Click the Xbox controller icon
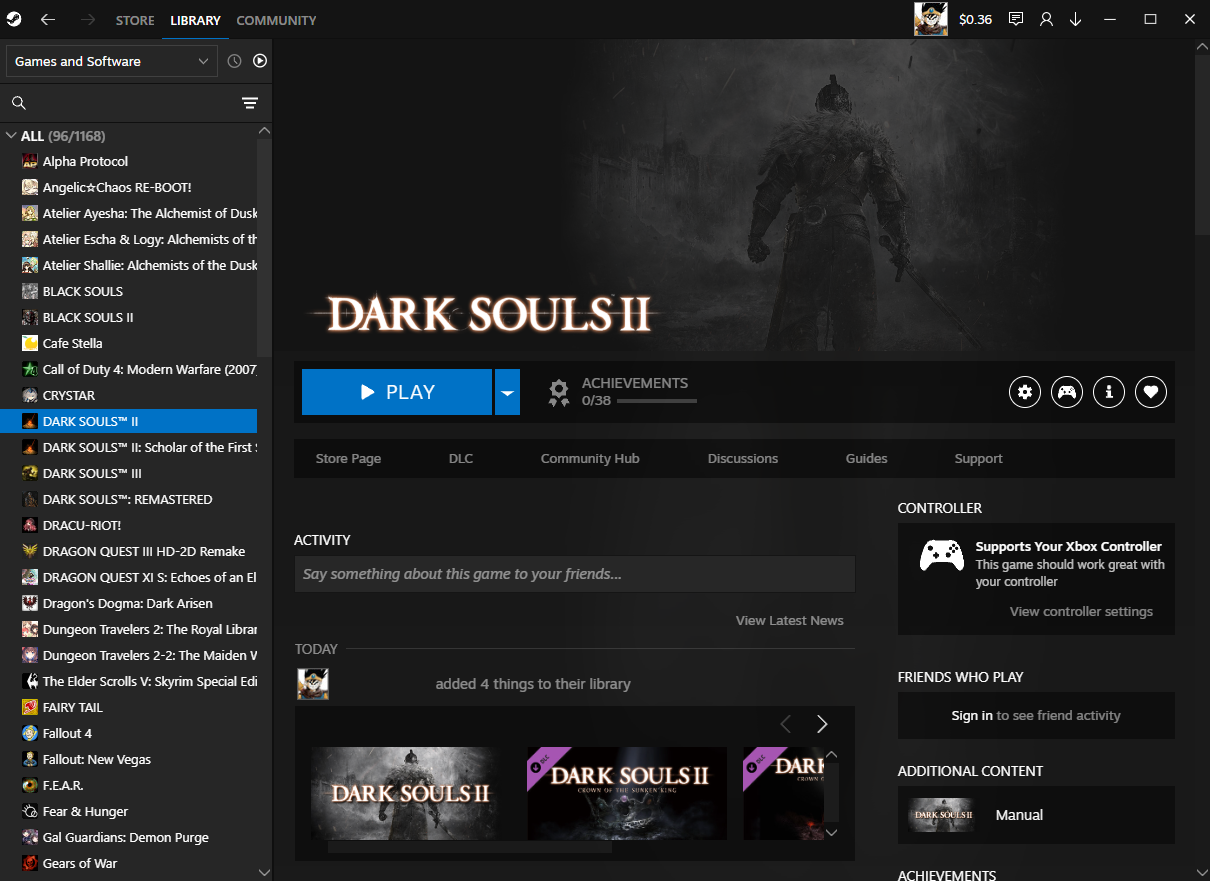1210x881 pixels. click(x=941, y=555)
